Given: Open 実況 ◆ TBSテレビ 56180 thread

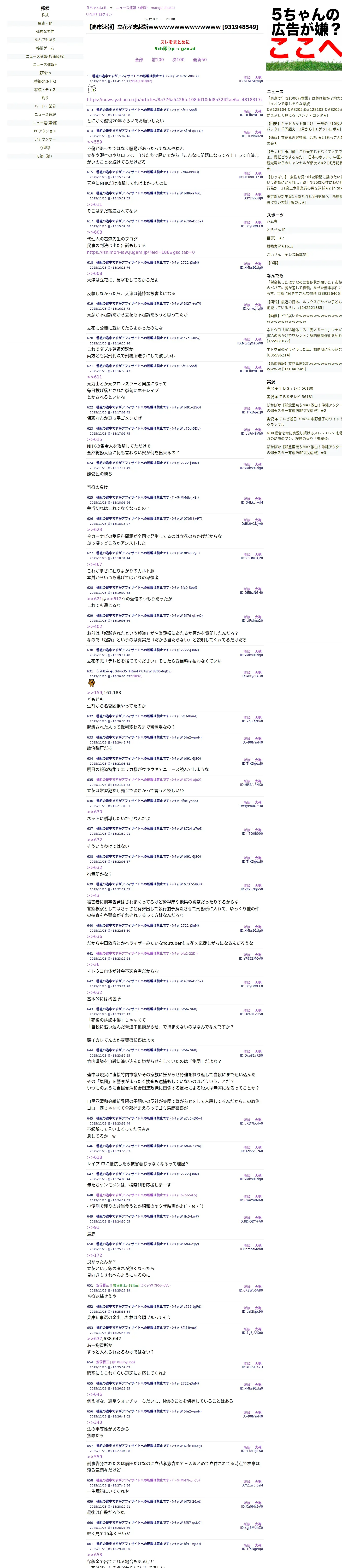Looking at the screenshot, I should pyautogui.click(x=290, y=388).
